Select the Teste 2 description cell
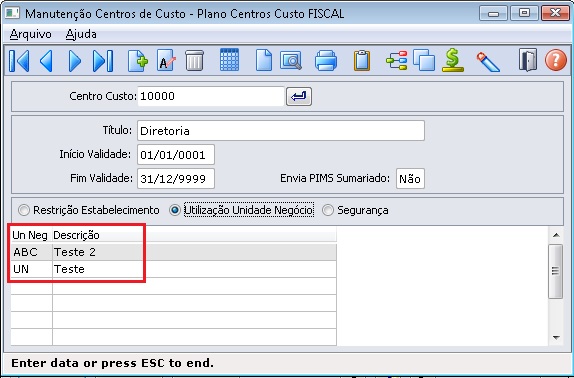Viewport: 574px width, 378px height. 194,252
